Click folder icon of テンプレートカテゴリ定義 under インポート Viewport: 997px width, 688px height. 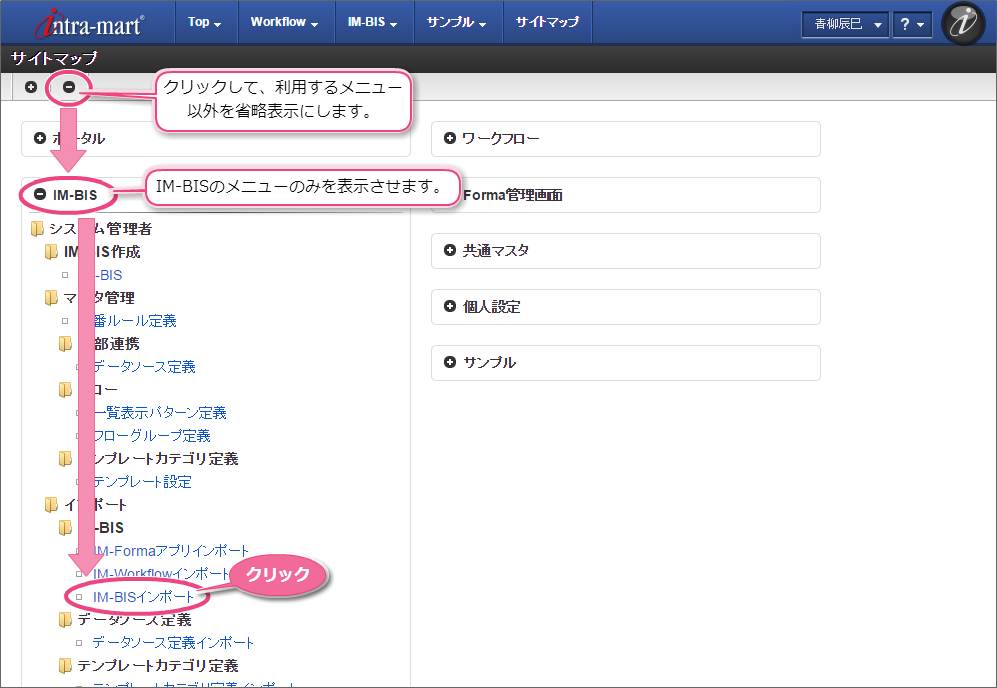click(x=65, y=665)
